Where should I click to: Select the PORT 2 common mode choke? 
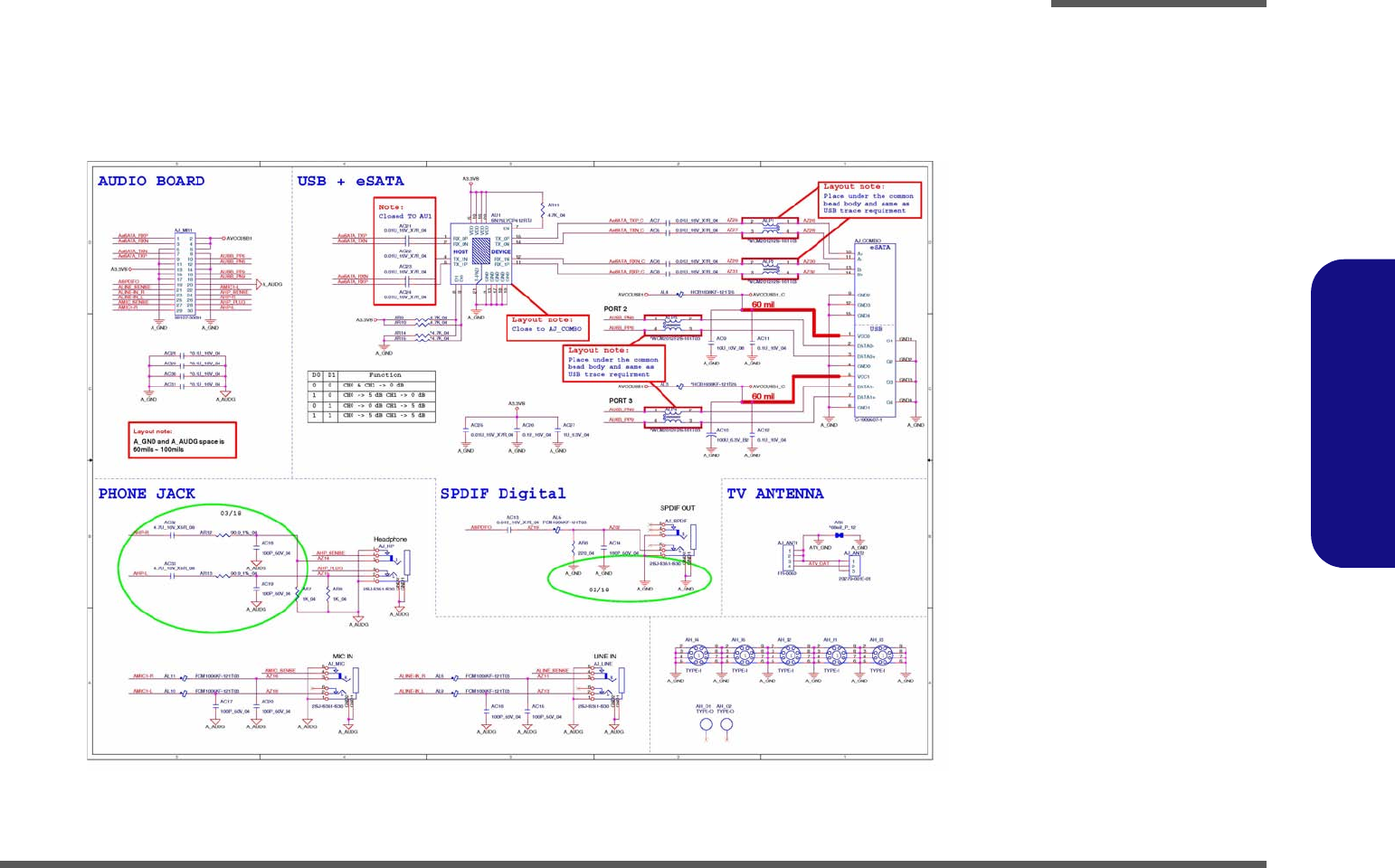(x=671, y=324)
